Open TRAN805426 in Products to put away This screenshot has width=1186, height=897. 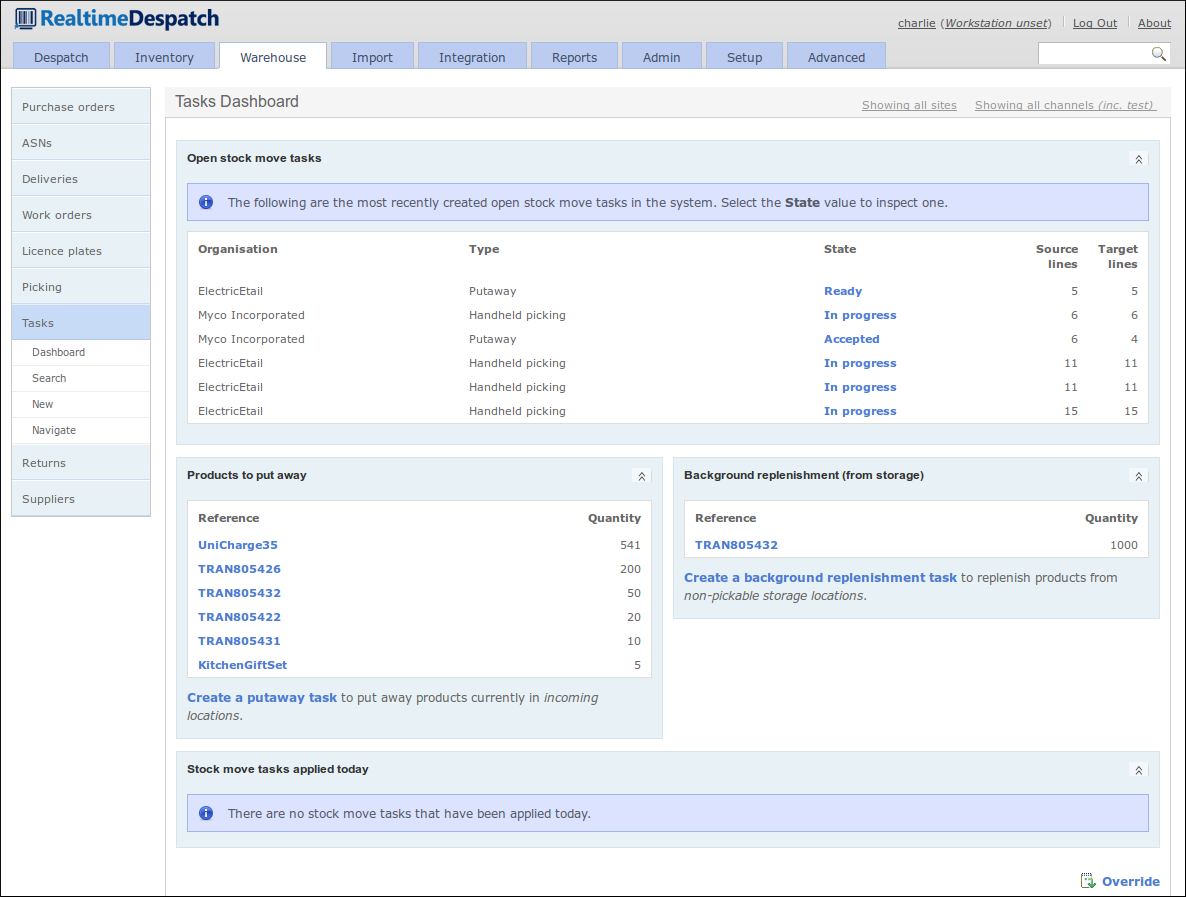(239, 570)
